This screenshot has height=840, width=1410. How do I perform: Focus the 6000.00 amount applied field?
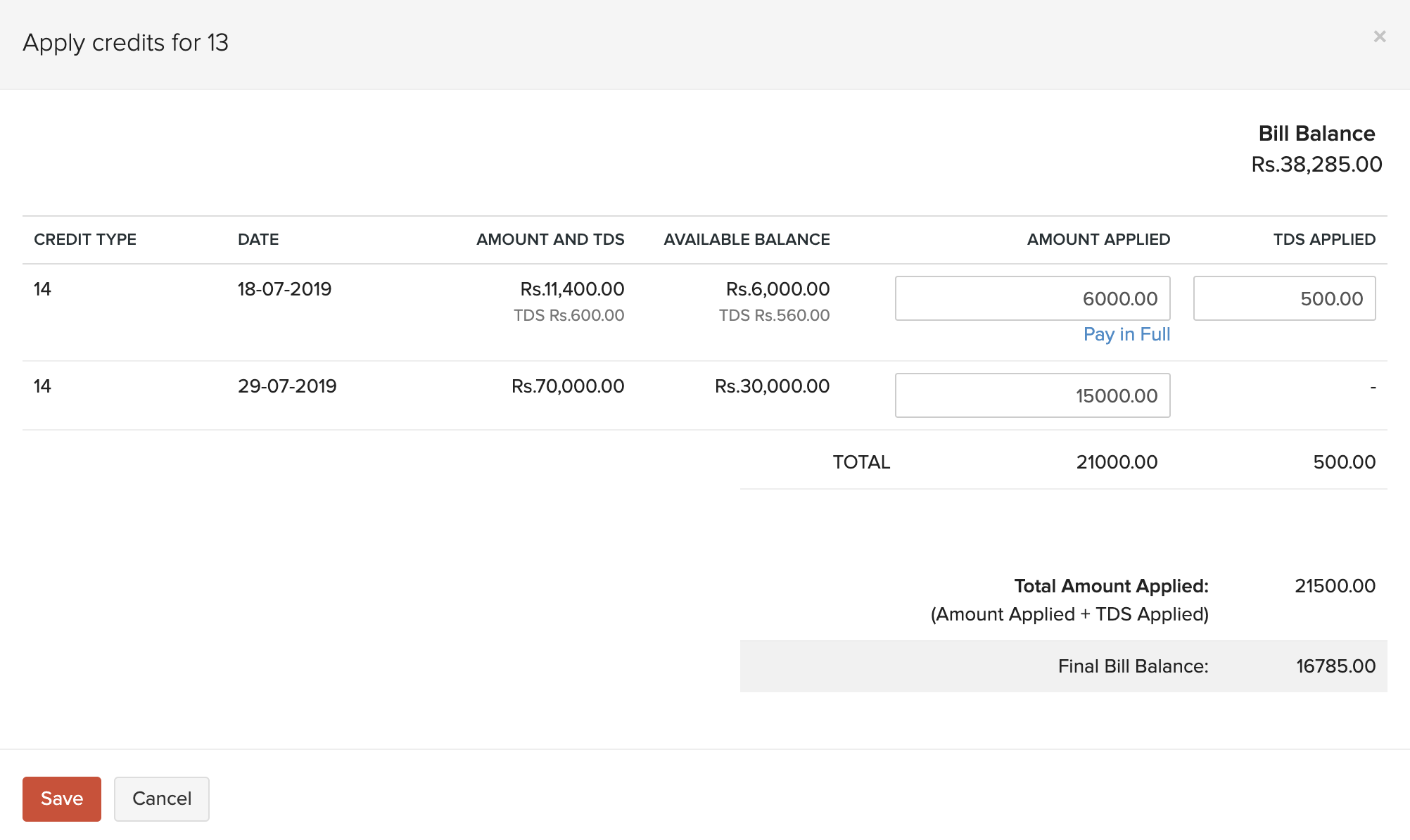(x=1032, y=298)
